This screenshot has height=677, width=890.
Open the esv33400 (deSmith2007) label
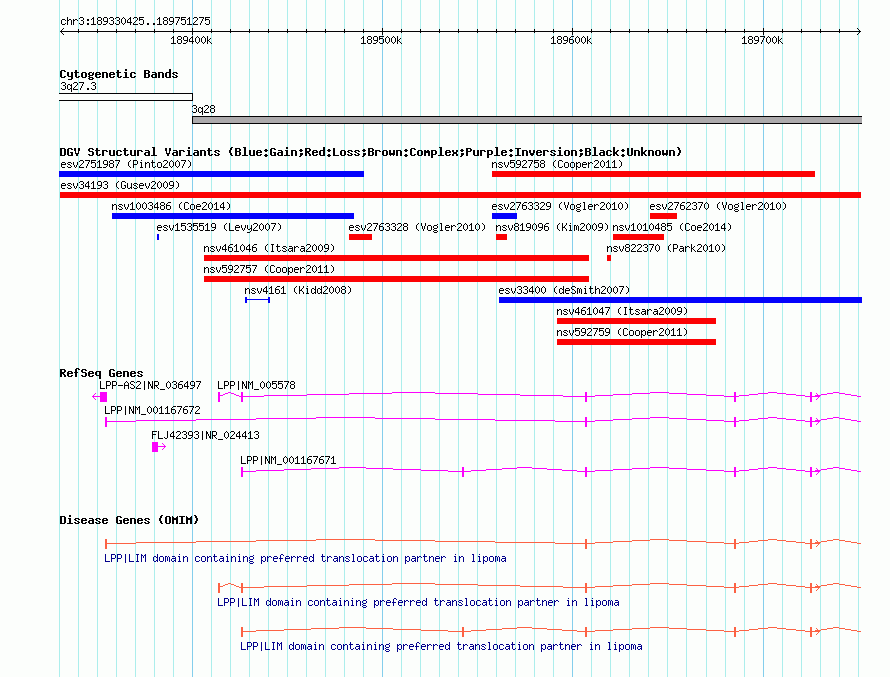tap(564, 291)
